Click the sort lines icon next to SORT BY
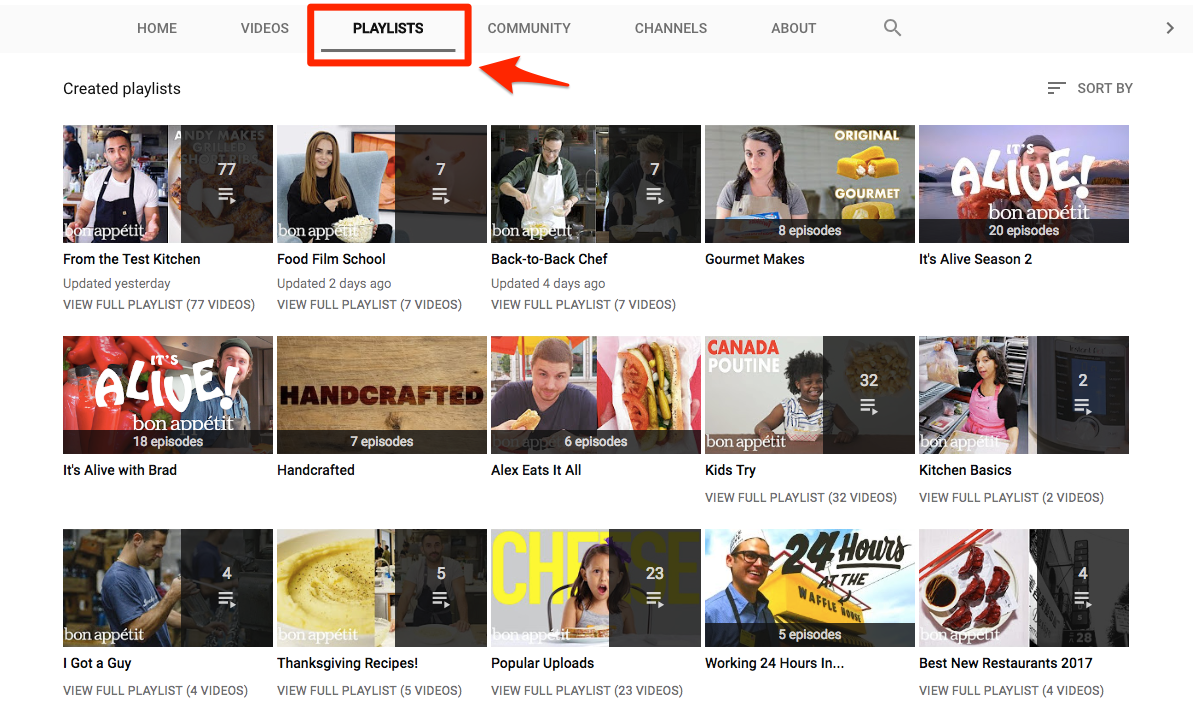1193x707 pixels. coord(1056,88)
